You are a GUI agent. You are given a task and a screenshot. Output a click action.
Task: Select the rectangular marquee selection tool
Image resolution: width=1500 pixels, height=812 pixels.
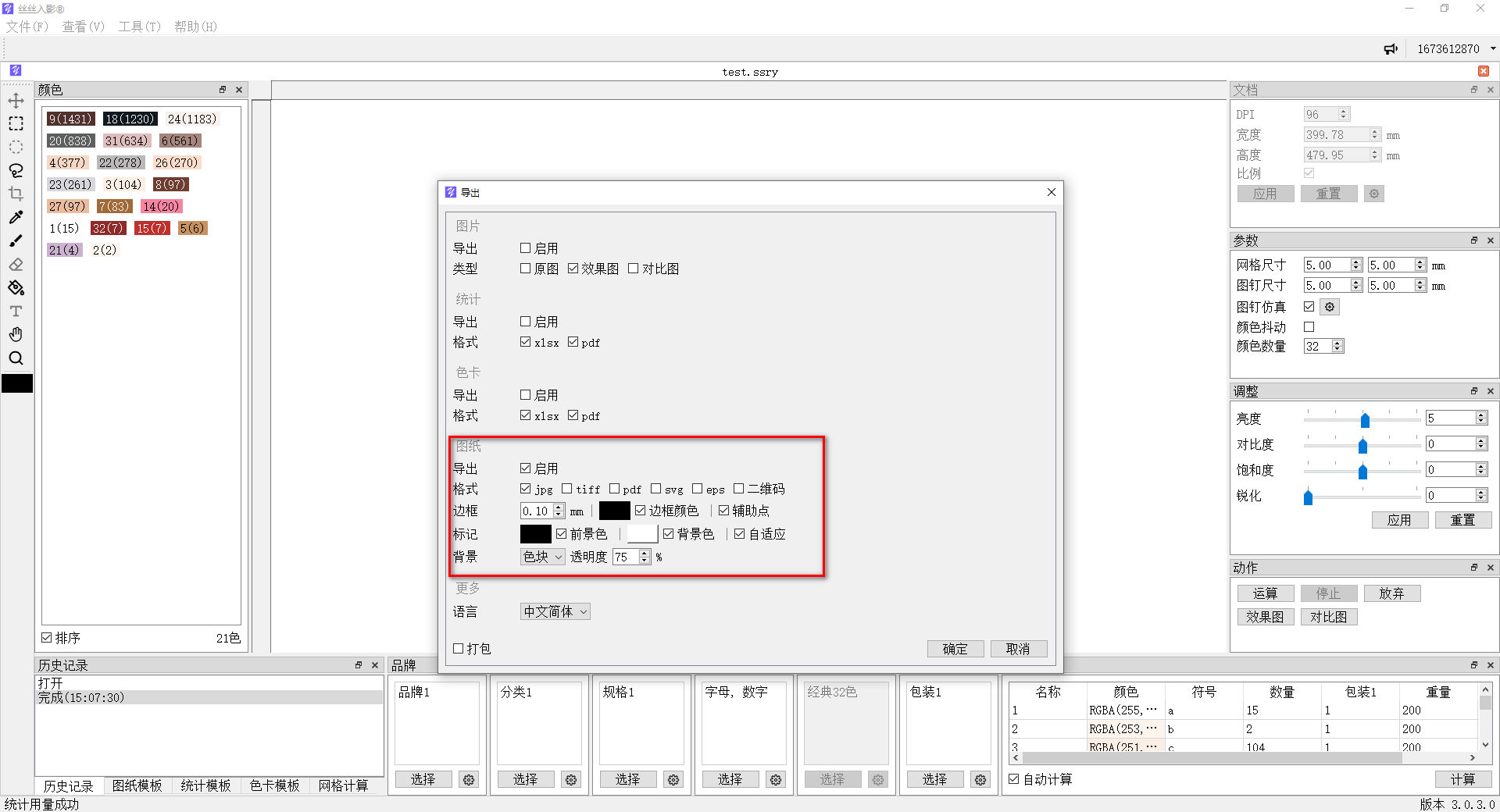[16, 124]
